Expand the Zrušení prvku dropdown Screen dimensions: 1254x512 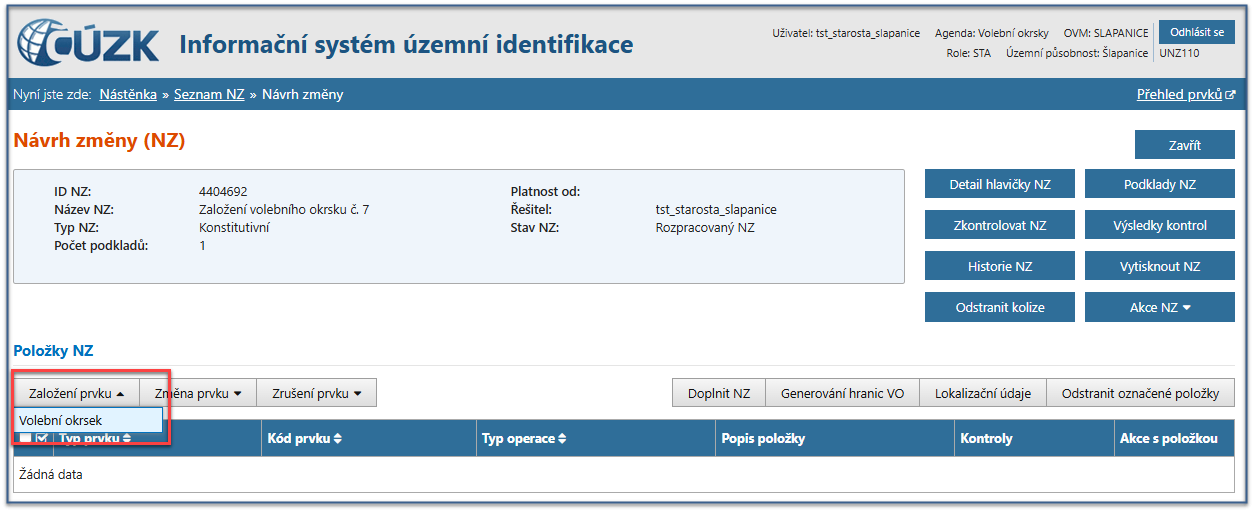[316, 393]
